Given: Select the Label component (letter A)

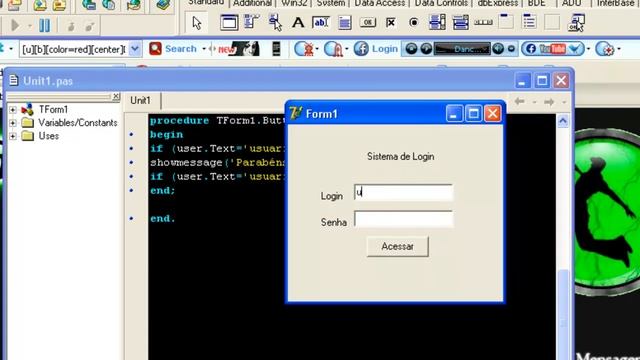Looking at the screenshot, I should [x=298, y=22].
